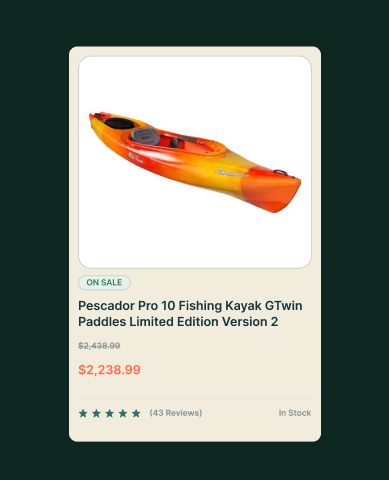Viewport: 389px width, 480px height.
Task: Select the fifth rating star
Action: [x=136, y=413]
